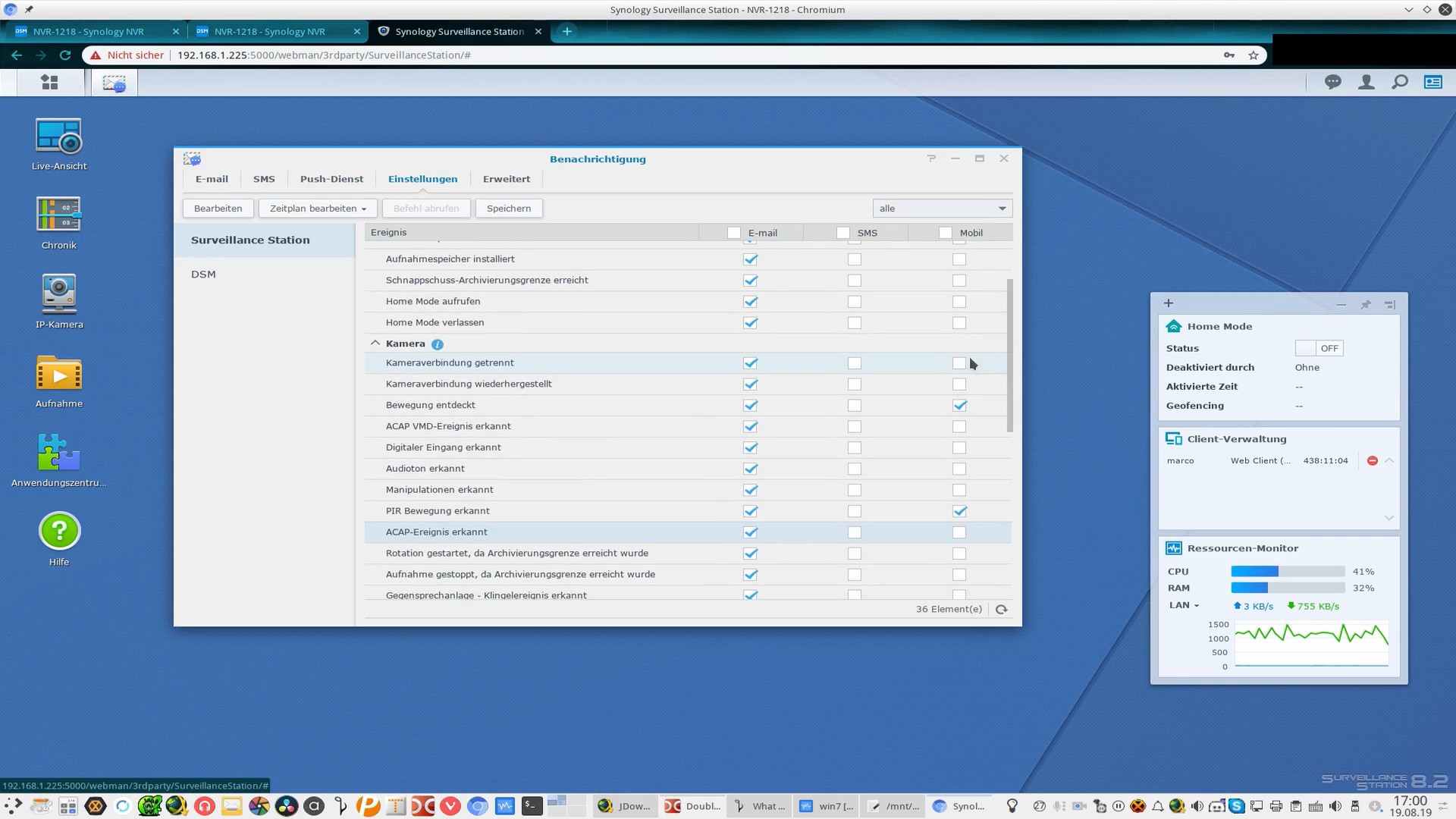Screen dimensions: 1456x819
Task: Switch to the Erweitert tab
Action: [507, 180]
